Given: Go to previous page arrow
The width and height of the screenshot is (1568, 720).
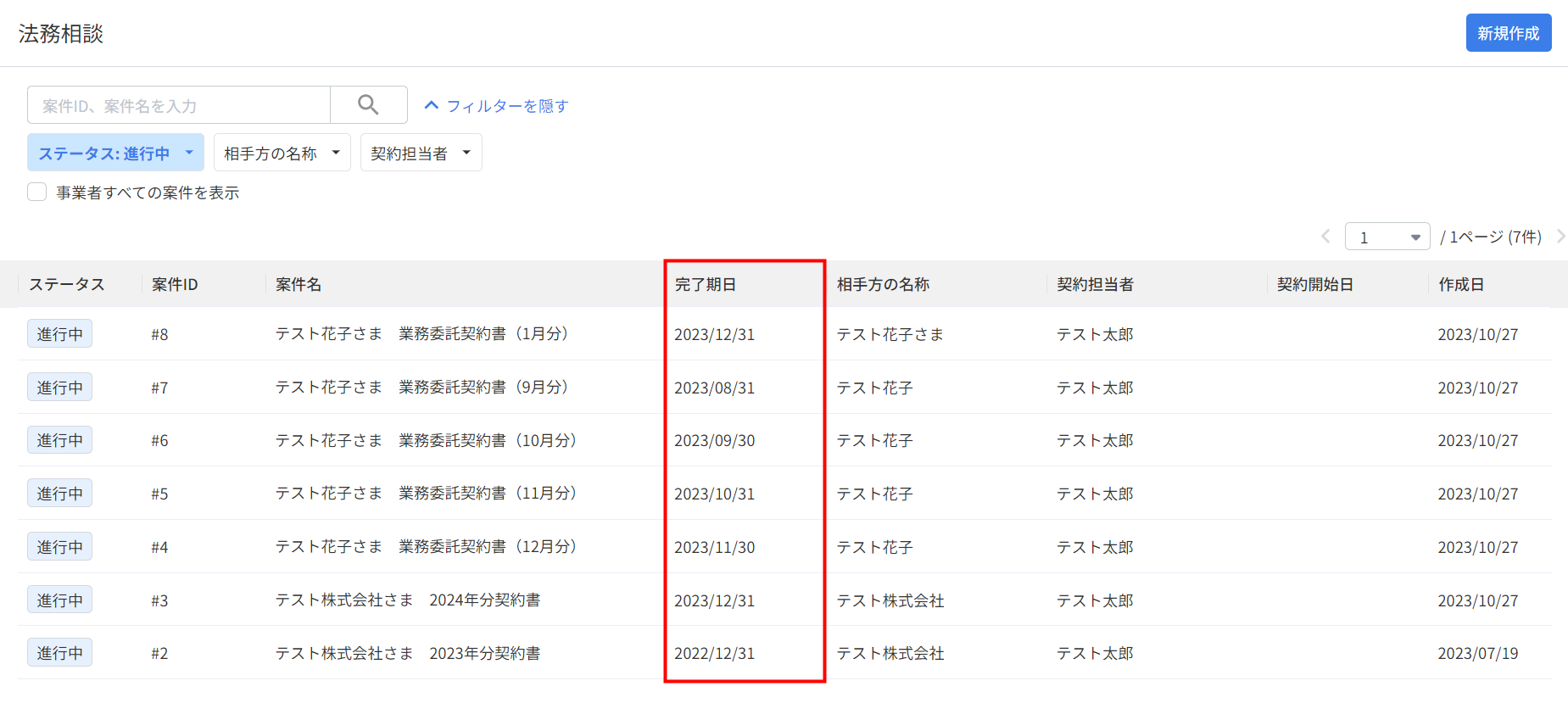Looking at the screenshot, I should point(1325,237).
